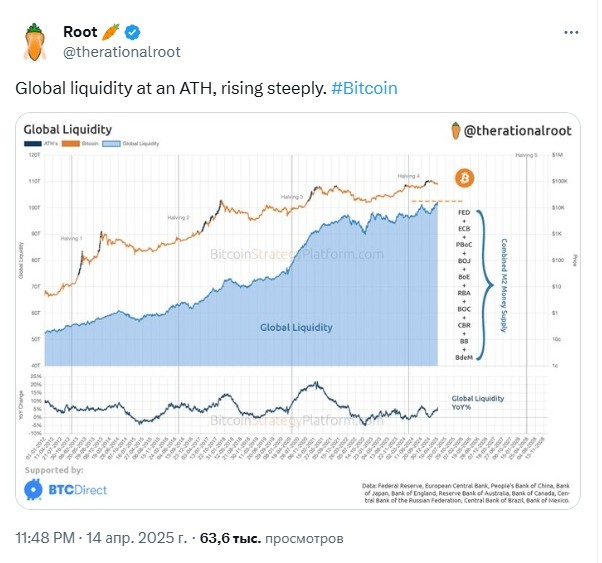Open the three-dot more options menu
Image resolution: width=602 pixels, height=563 pixels.
(x=571, y=33)
